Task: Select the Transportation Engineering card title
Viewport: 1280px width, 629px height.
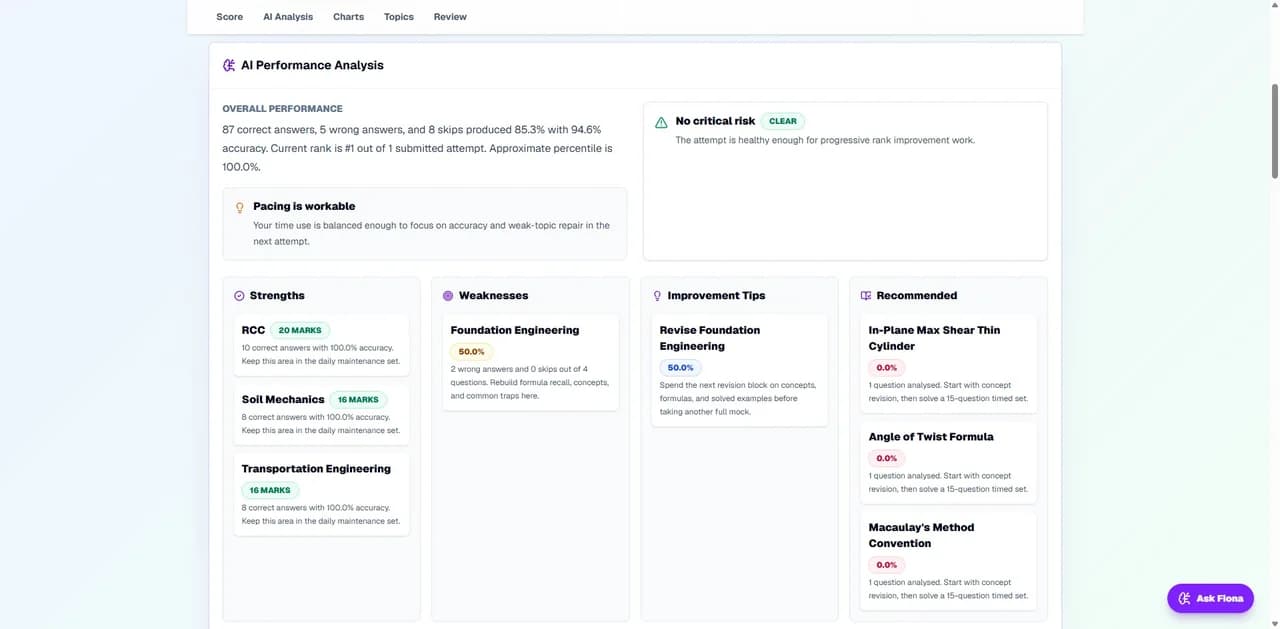Action: [x=316, y=468]
